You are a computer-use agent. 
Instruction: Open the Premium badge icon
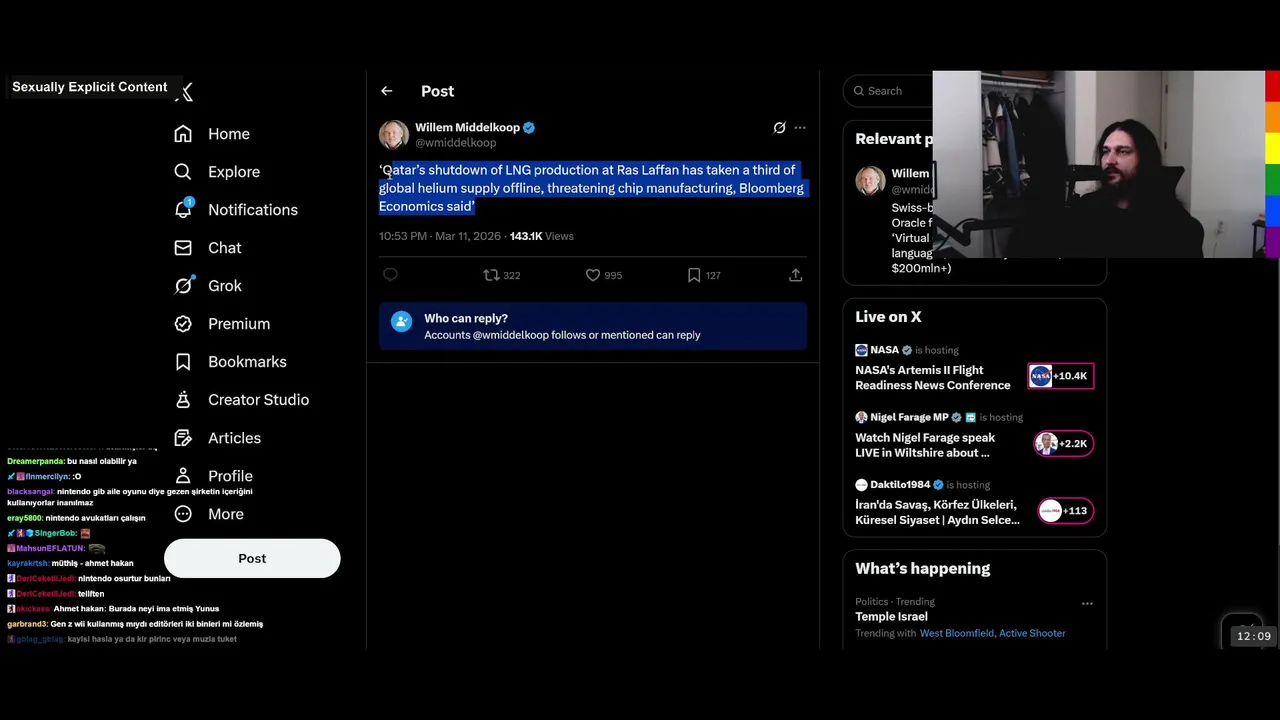[x=183, y=324]
